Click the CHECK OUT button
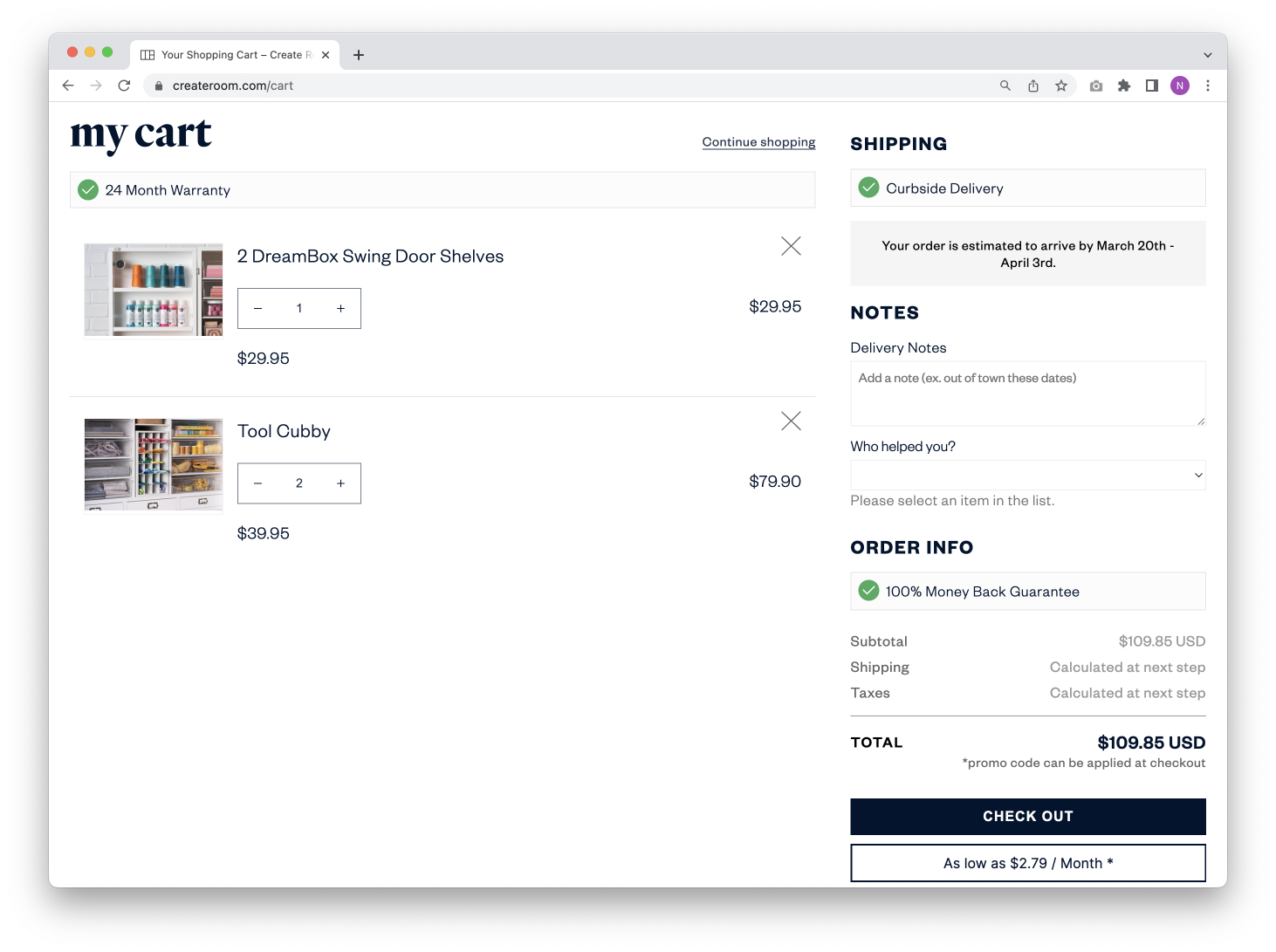Viewport: 1276px width, 952px height. pyautogui.click(x=1028, y=817)
